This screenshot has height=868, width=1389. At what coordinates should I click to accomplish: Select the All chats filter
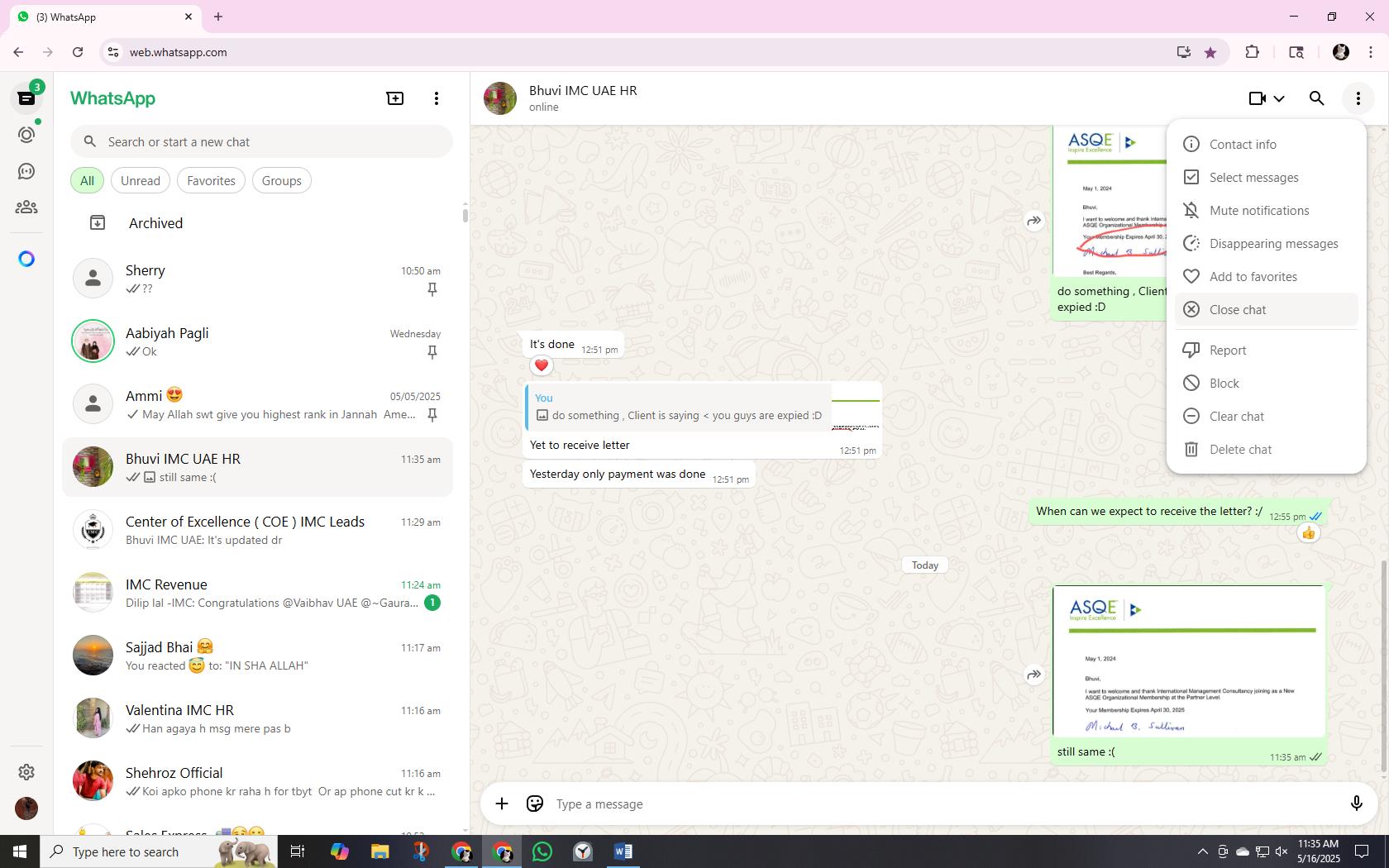pos(87,180)
